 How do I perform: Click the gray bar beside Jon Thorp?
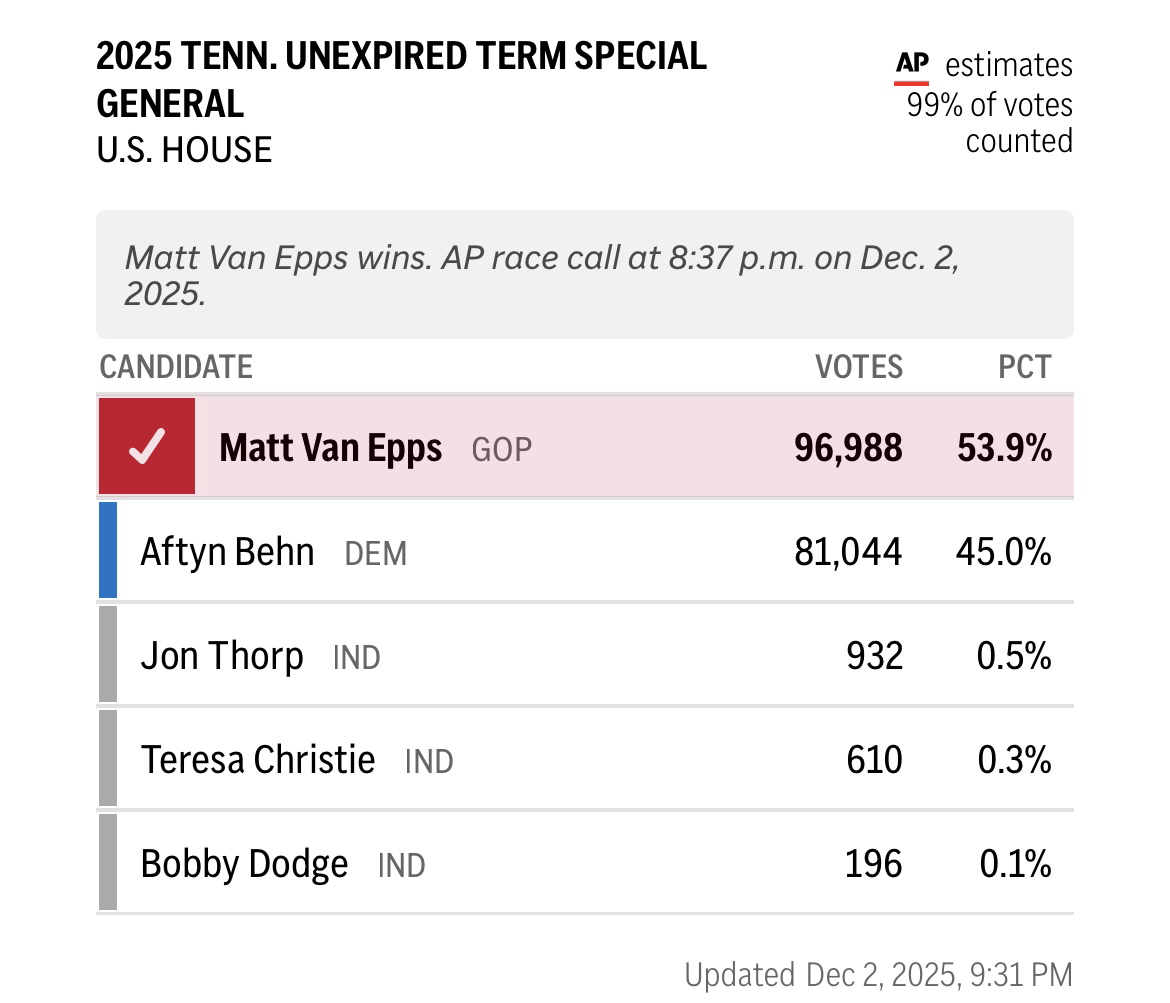click(x=108, y=655)
